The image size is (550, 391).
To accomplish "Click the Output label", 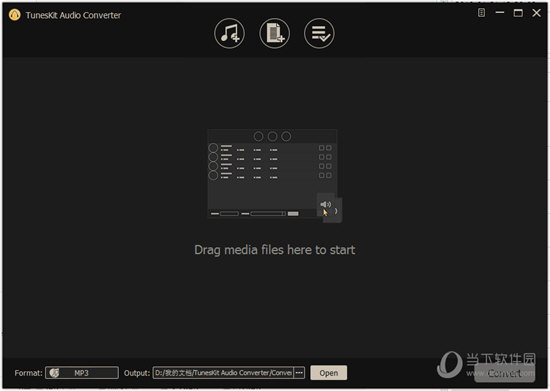I will click(x=137, y=373).
